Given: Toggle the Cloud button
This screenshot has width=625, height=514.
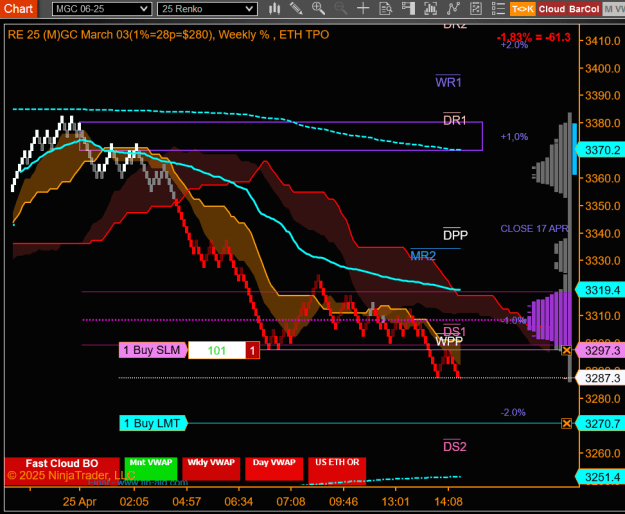Looking at the screenshot, I should pyautogui.click(x=552, y=9).
